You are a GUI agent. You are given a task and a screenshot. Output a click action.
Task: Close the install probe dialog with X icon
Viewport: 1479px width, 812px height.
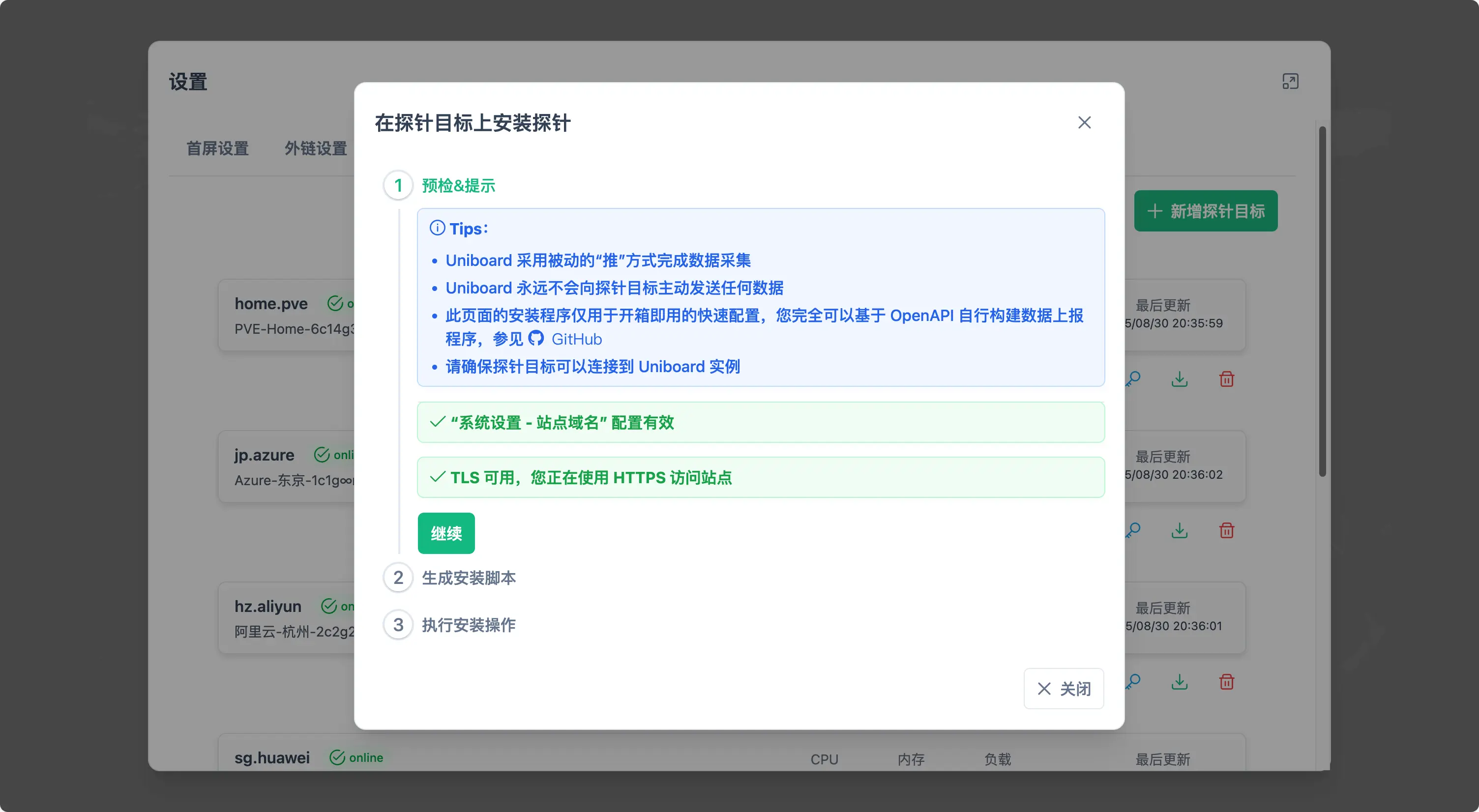click(x=1084, y=122)
